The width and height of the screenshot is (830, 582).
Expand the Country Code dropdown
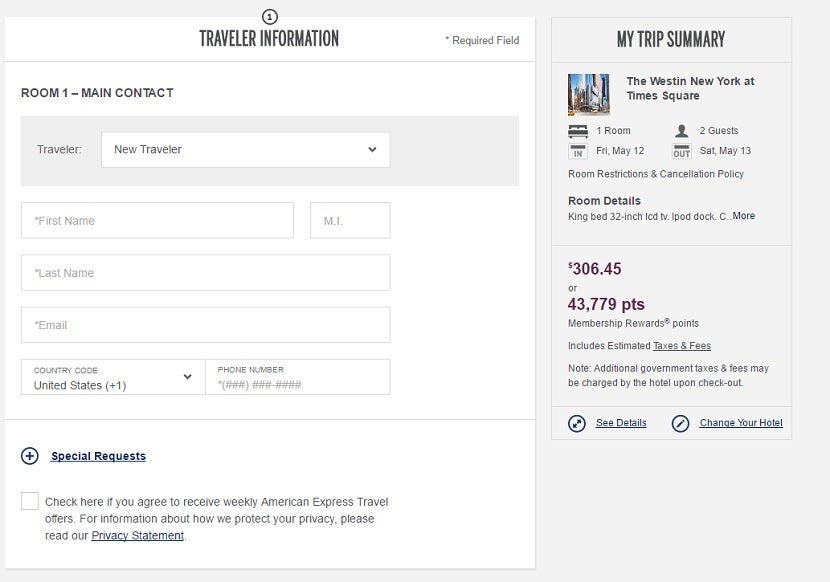tap(112, 377)
